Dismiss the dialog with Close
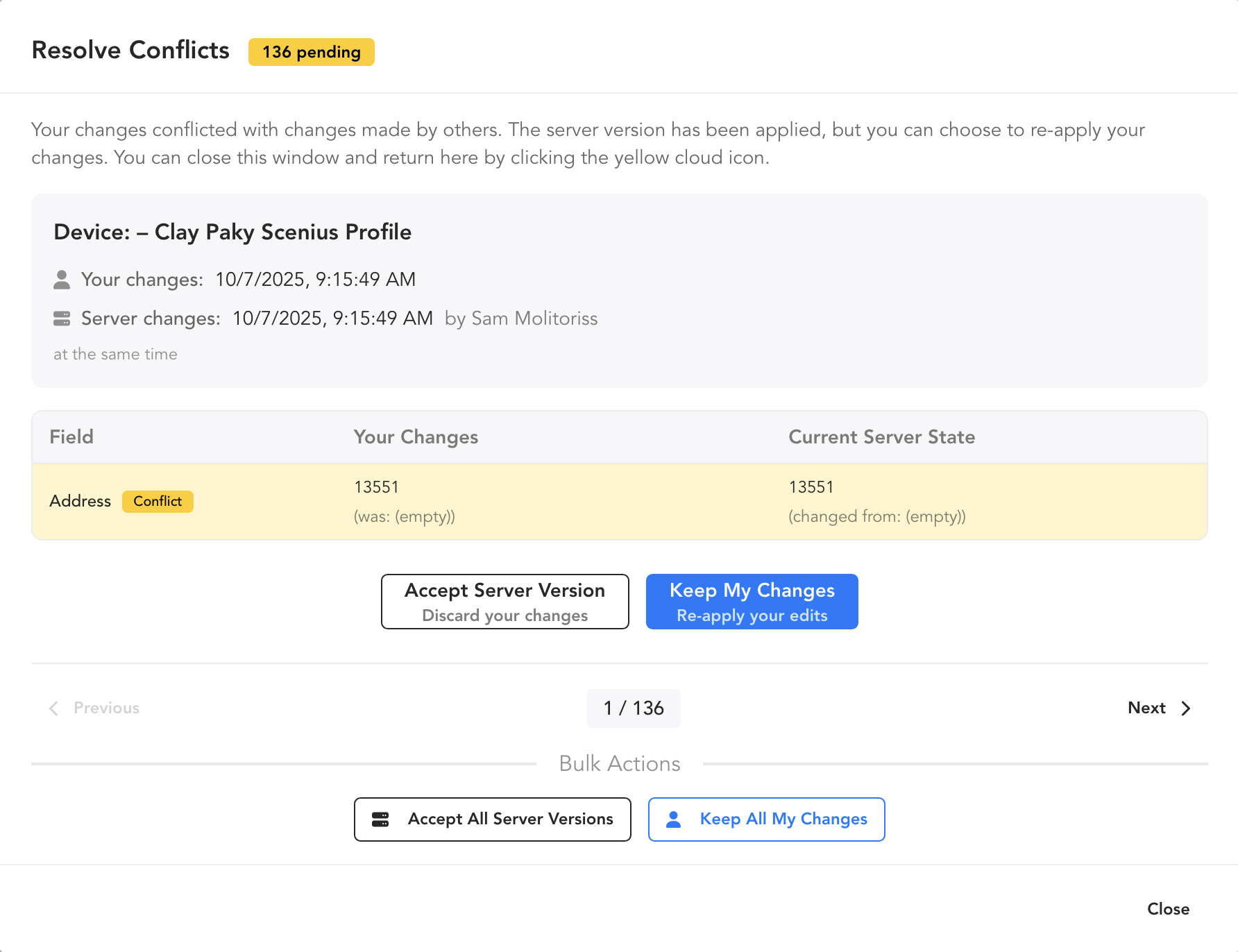Viewport: 1238px width, 952px height. (1168, 909)
